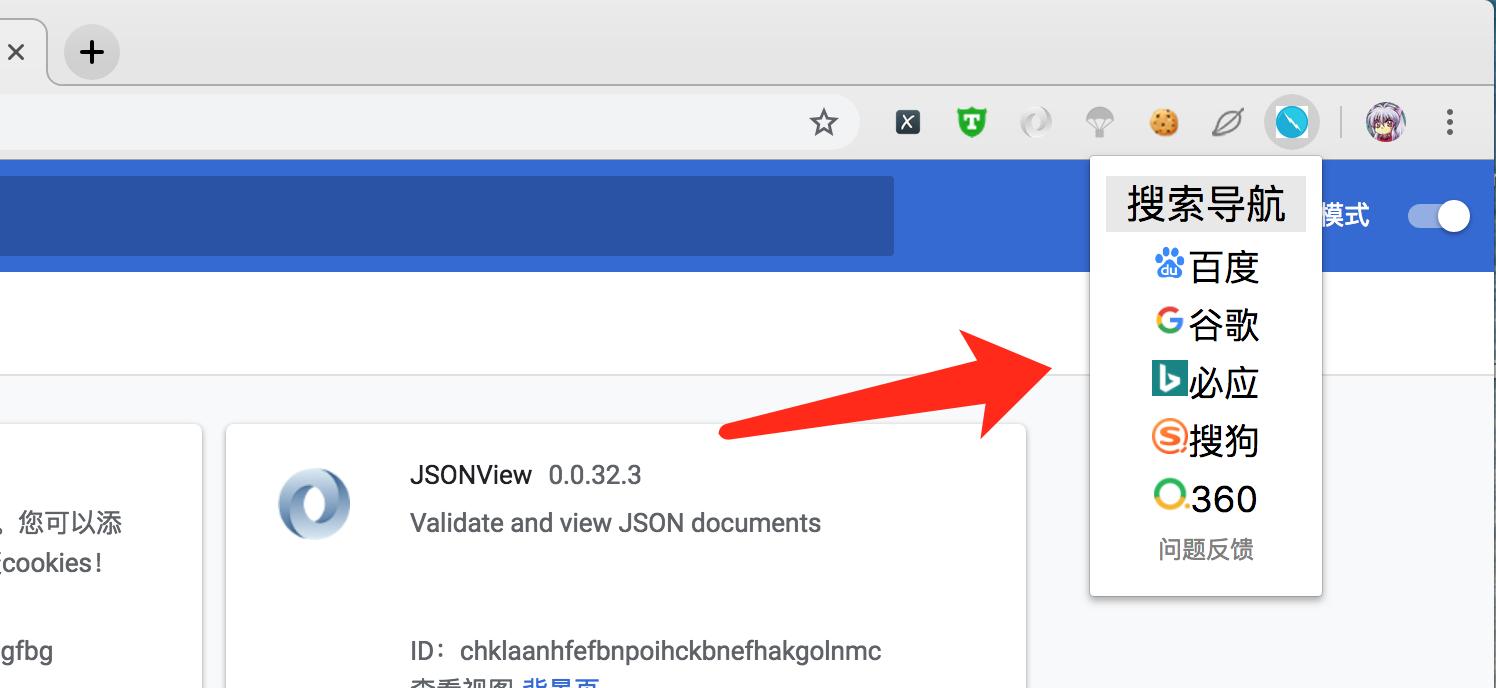Open the parachute extension icon

tap(1099, 123)
